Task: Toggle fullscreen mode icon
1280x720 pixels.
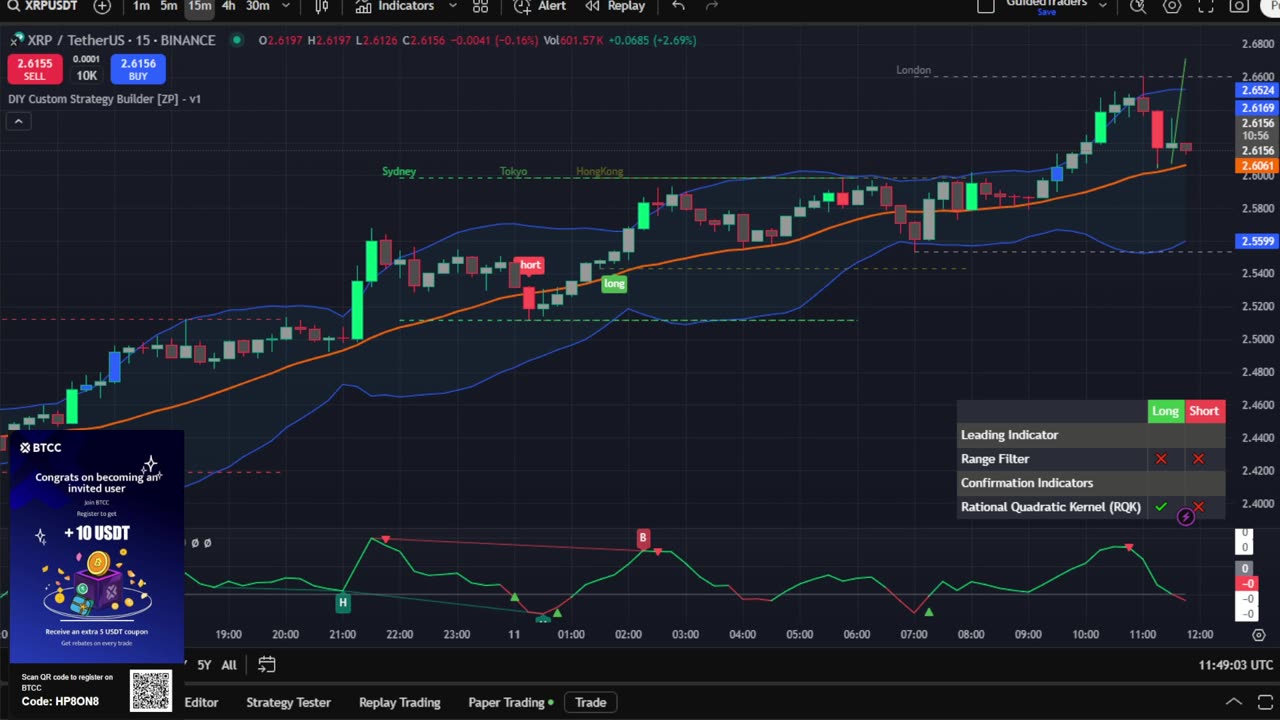Action: tap(1206, 6)
